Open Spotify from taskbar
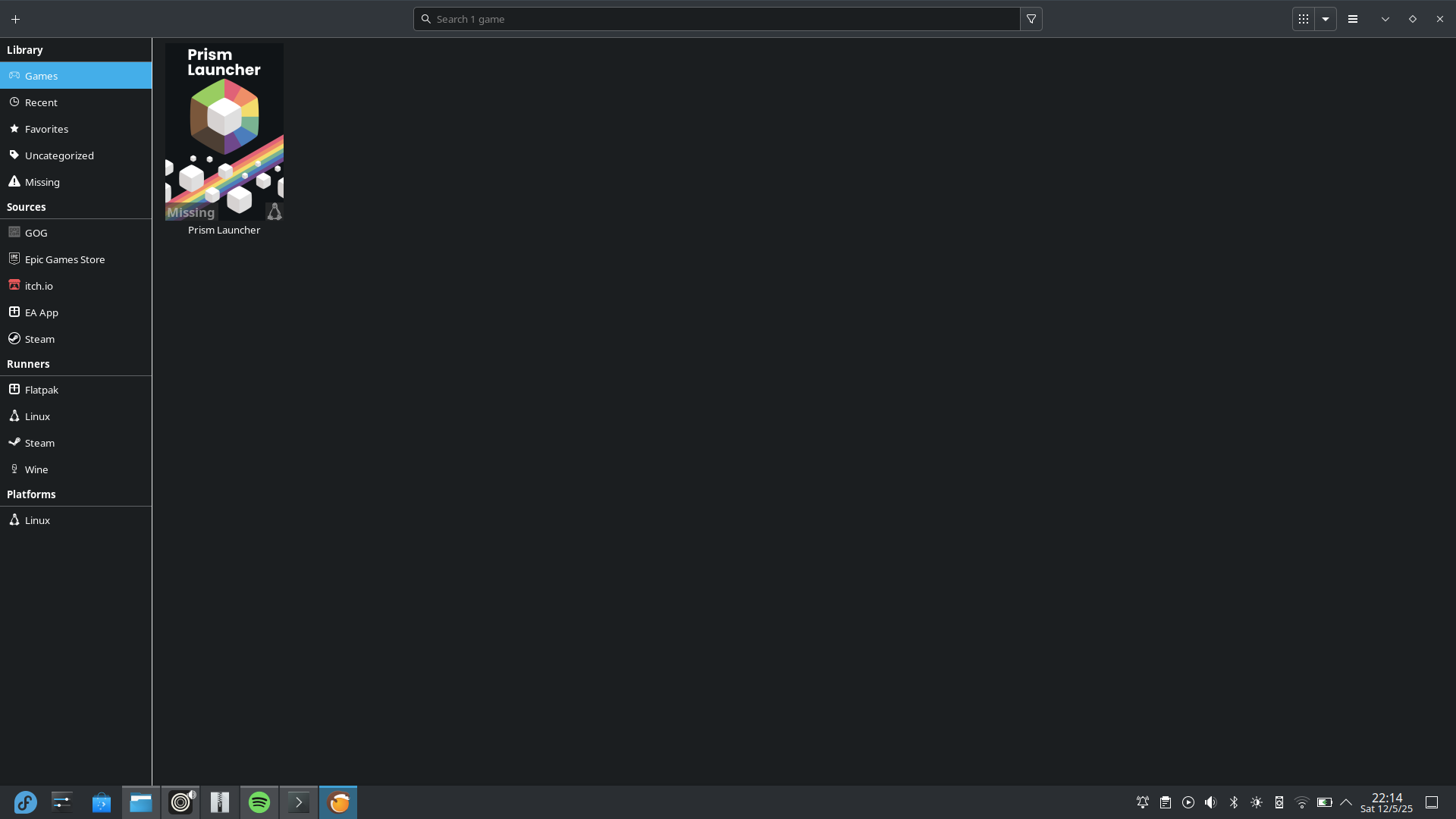The height and width of the screenshot is (819, 1456). pyautogui.click(x=259, y=802)
